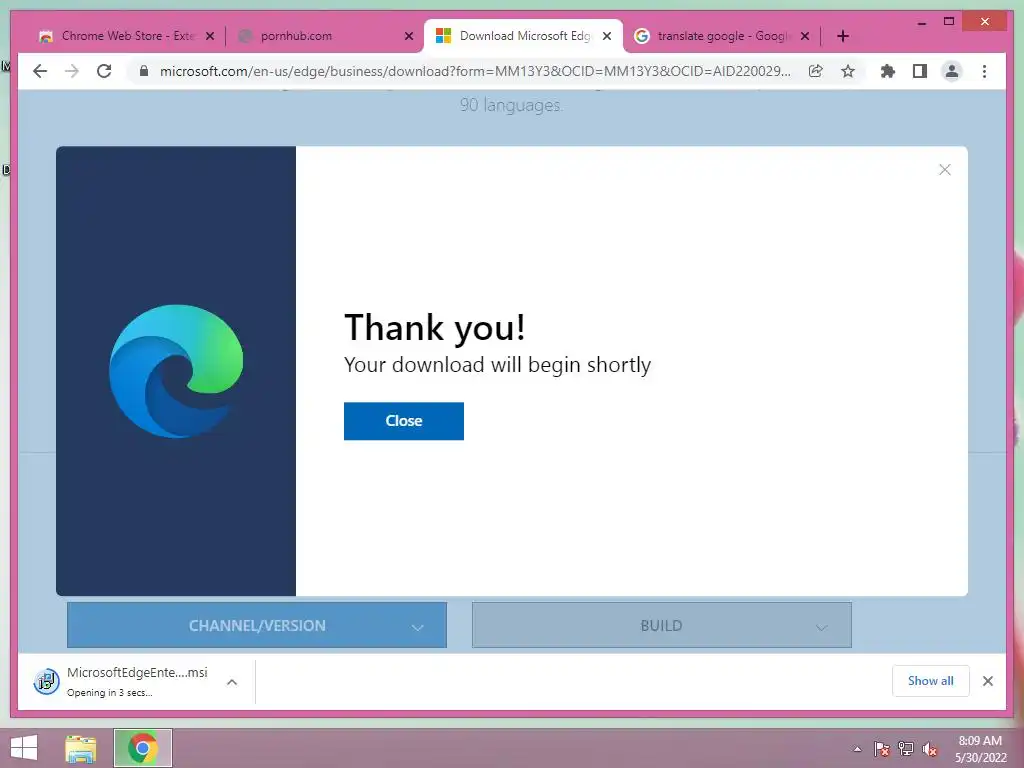Open the Extensions puzzle icon
Screen dimensions: 1024x768
tap(888, 71)
